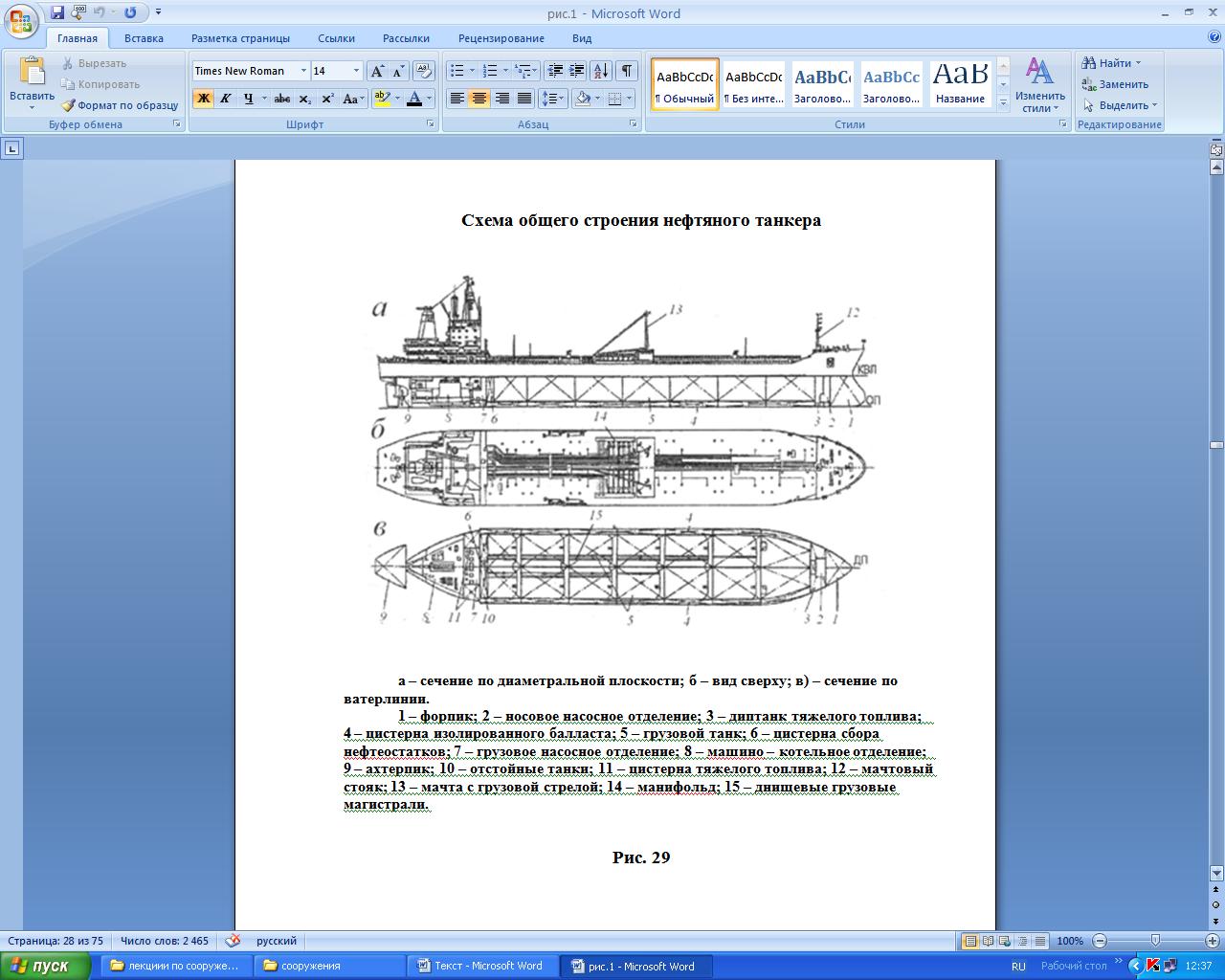This screenshot has width=1225, height=980.
Task: Toggle show paragraph marks button
Action: click(626, 71)
